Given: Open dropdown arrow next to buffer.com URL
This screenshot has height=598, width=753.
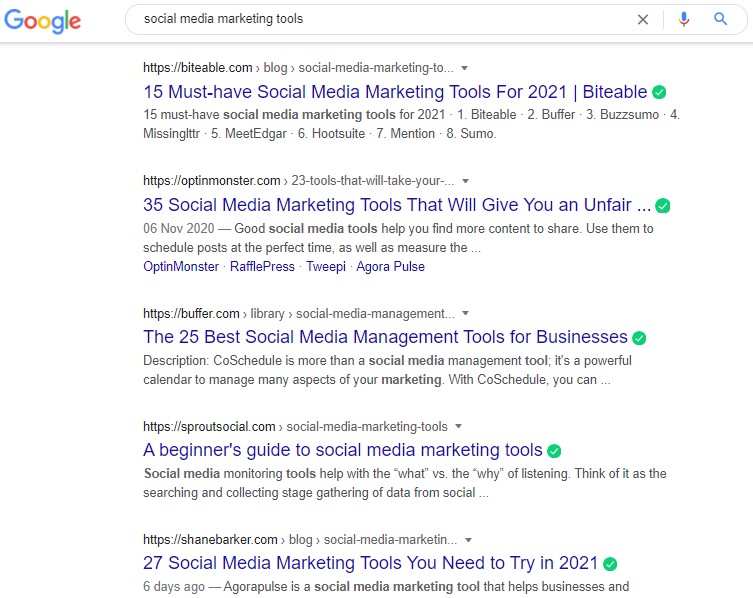Looking at the screenshot, I should click(467, 313).
